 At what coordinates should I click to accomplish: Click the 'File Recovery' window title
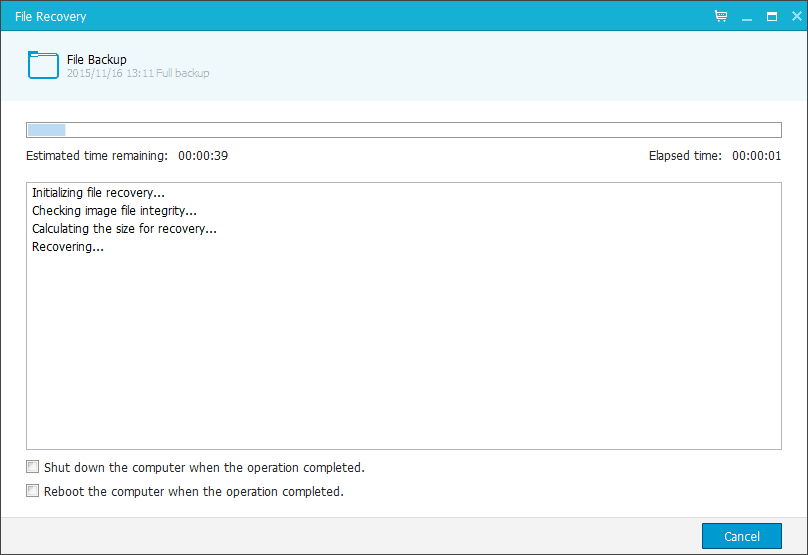(50, 16)
